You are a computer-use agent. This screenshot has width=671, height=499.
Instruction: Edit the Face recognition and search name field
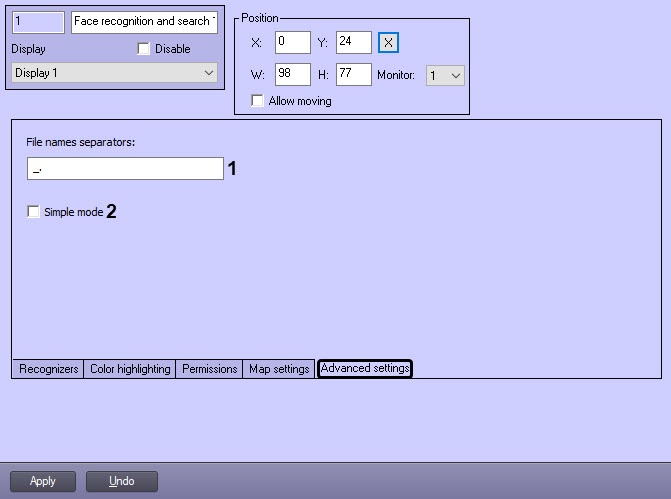coord(144,21)
